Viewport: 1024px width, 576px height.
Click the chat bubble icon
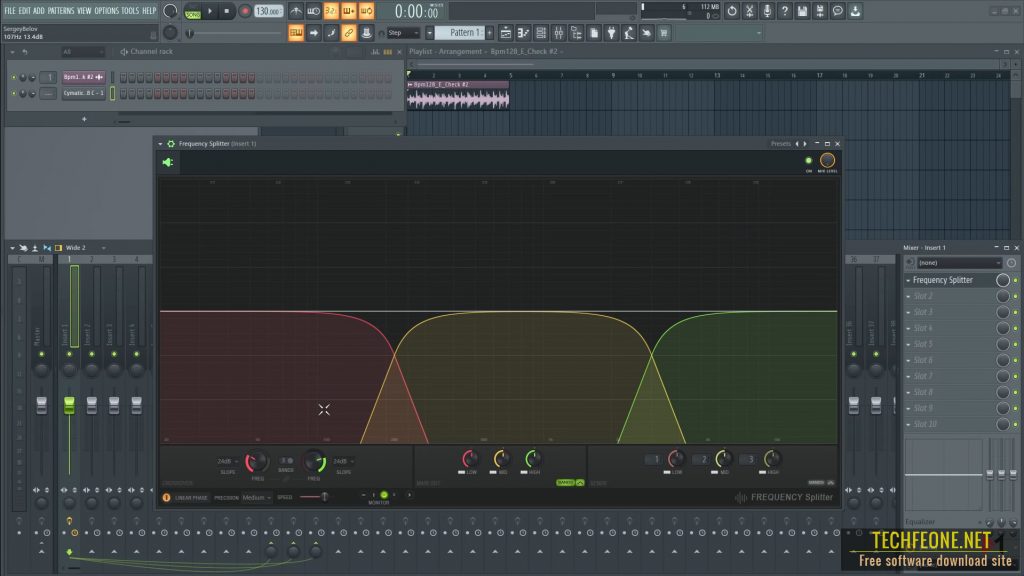tap(837, 11)
